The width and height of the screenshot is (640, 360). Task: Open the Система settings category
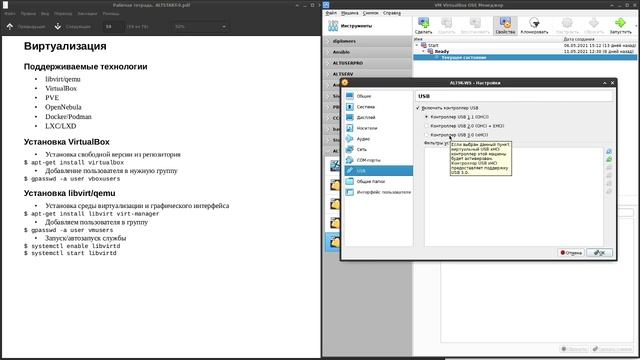pos(379,107)
